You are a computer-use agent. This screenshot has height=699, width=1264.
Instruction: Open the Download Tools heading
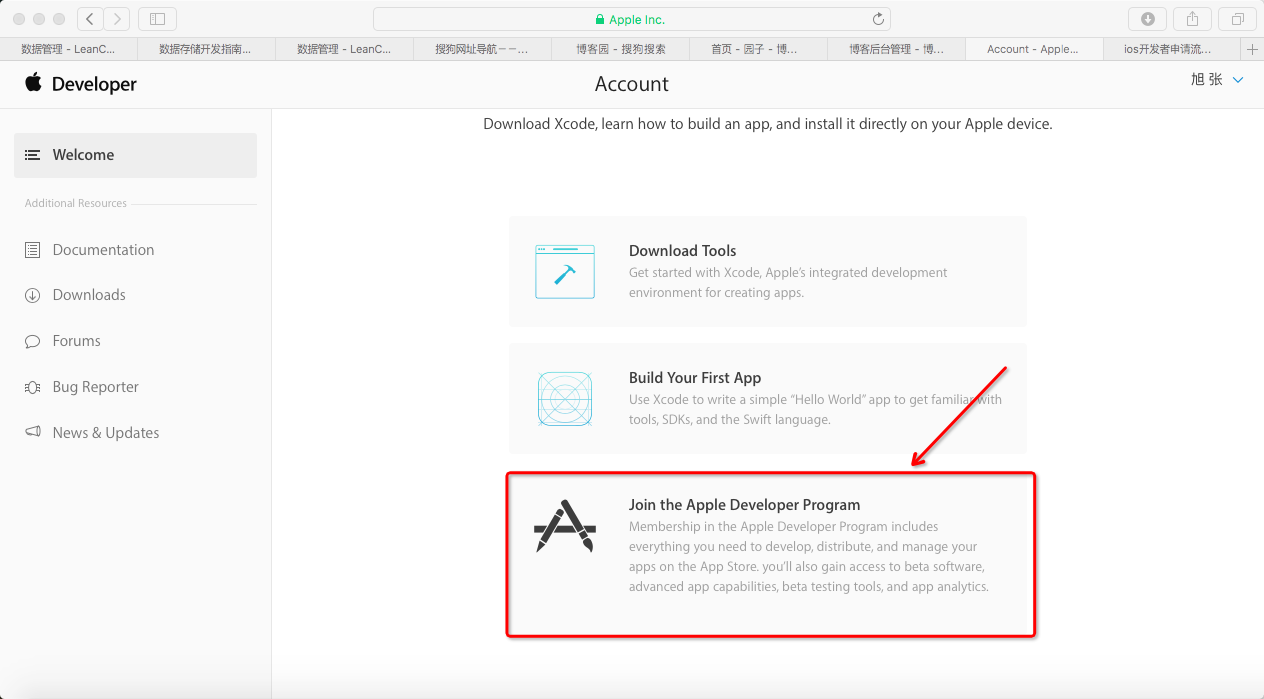pos(683,251)
